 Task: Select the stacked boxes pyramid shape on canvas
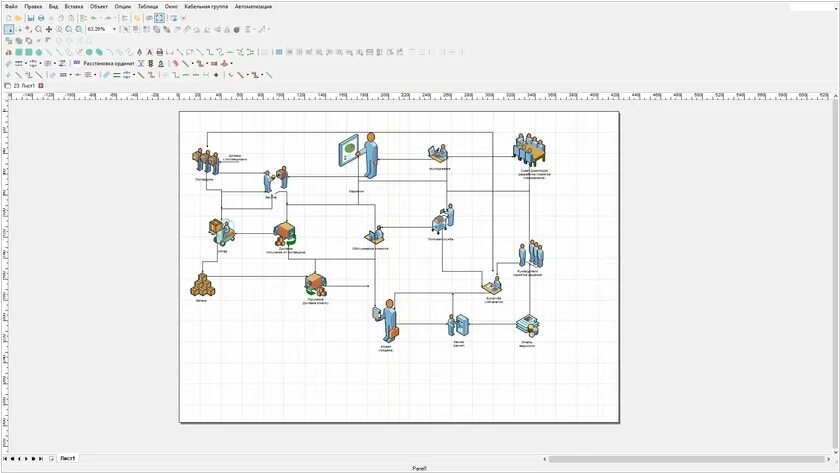pos(202,285)
